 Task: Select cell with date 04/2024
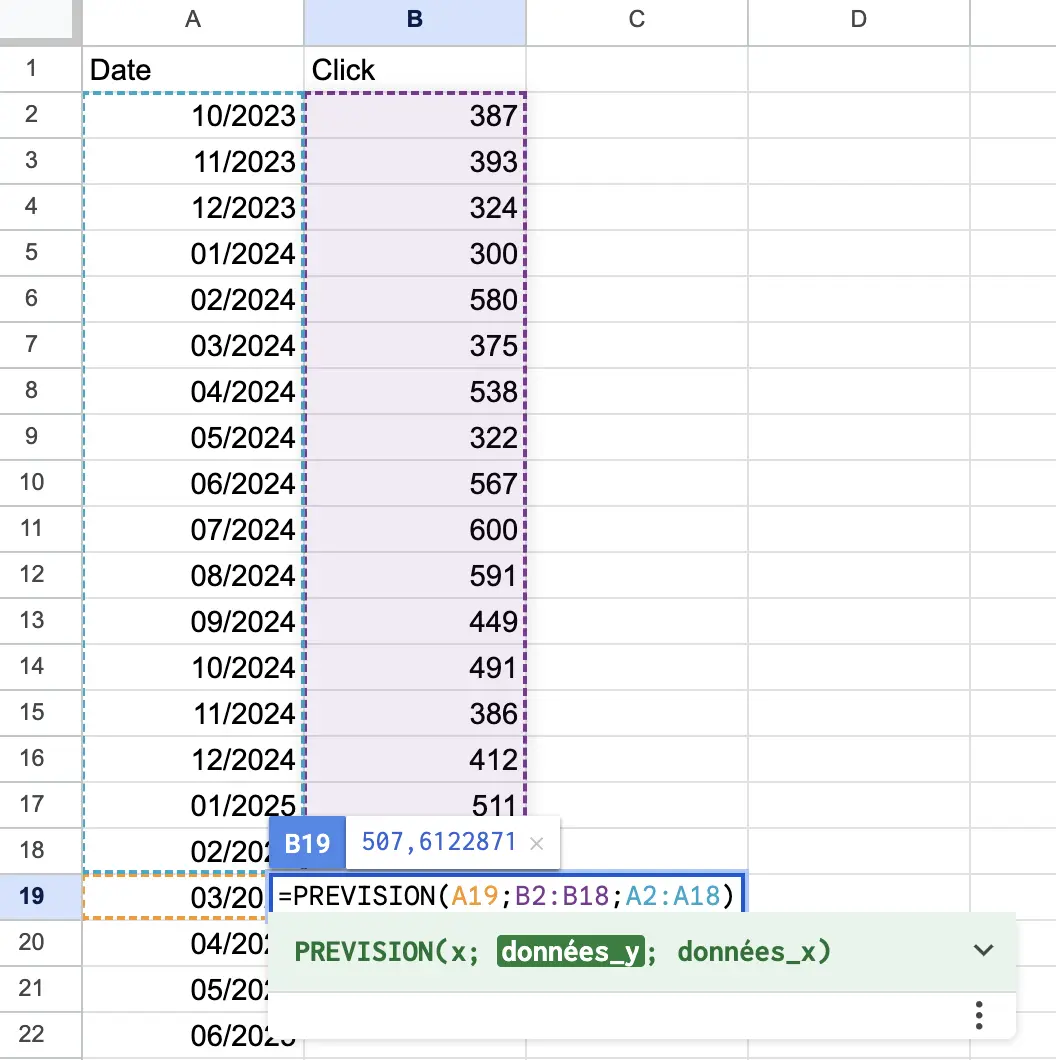pyautogui.click(x=193, y=391)
